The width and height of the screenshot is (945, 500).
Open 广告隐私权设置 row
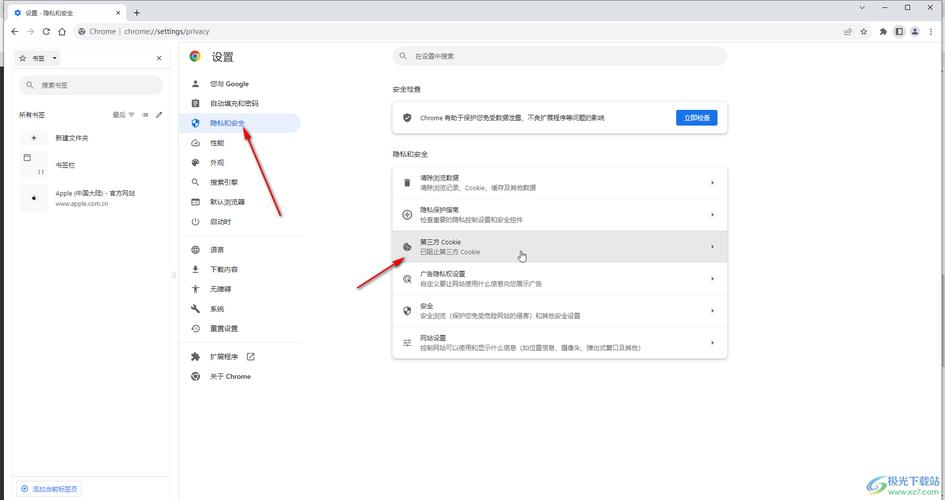point(559,278)
